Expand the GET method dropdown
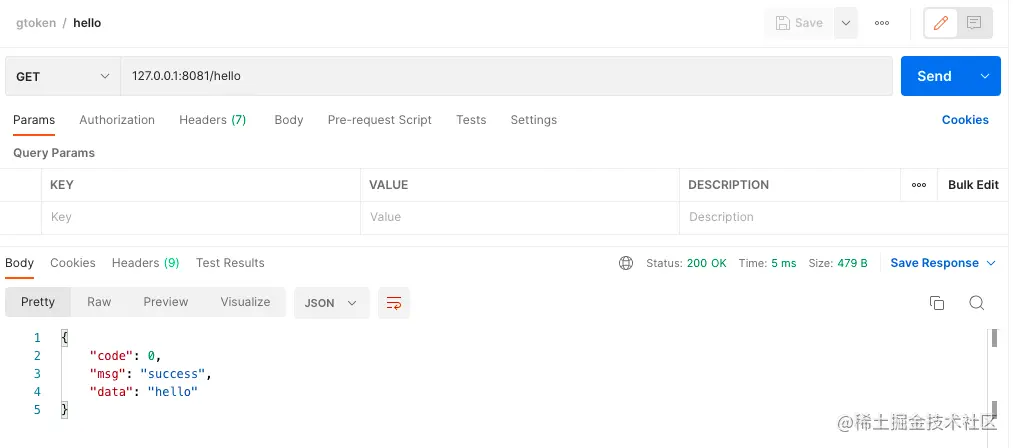Viewport: 1013px width, 448px height. coord(63,76)
